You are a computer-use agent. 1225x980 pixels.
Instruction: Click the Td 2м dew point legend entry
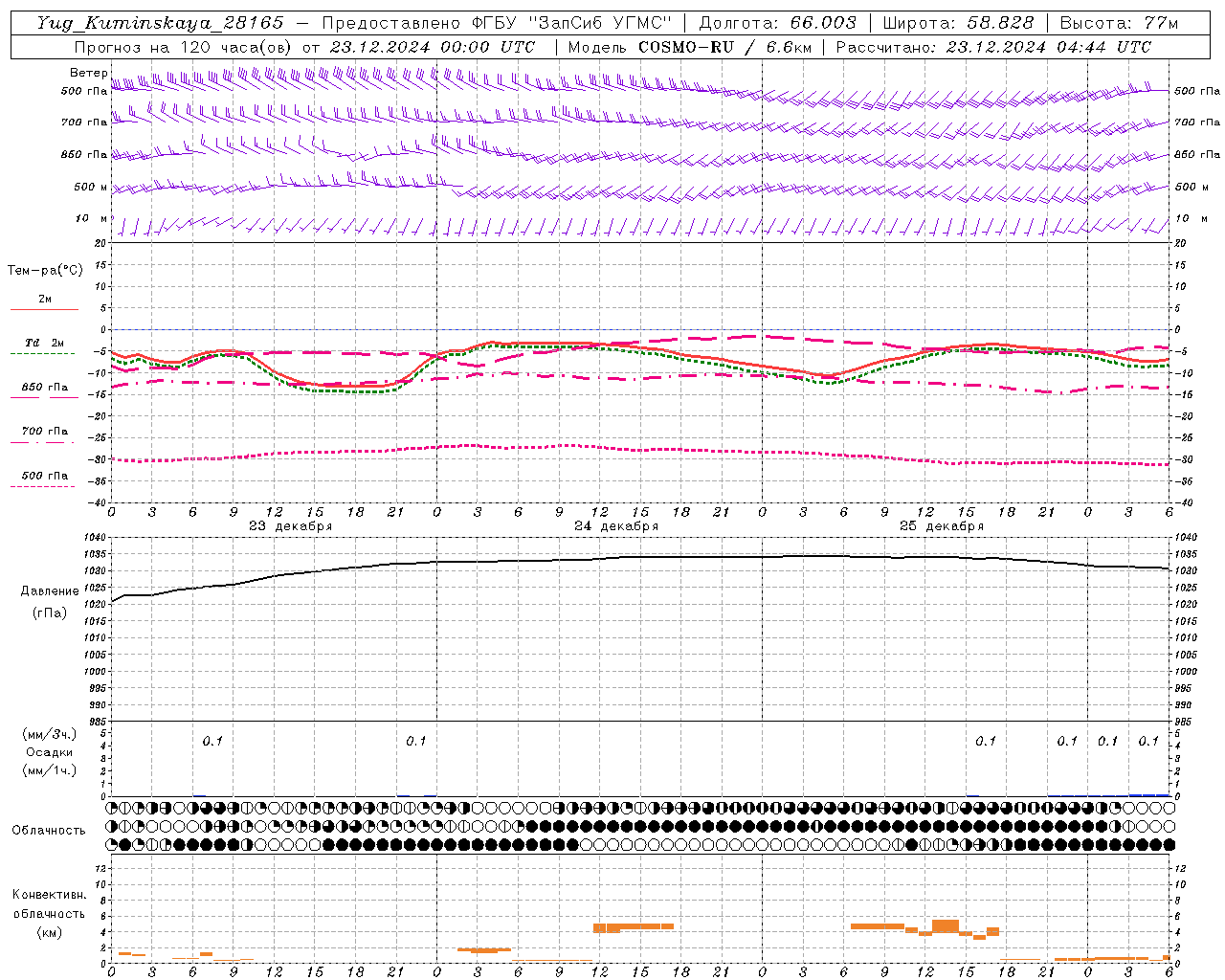44,343
